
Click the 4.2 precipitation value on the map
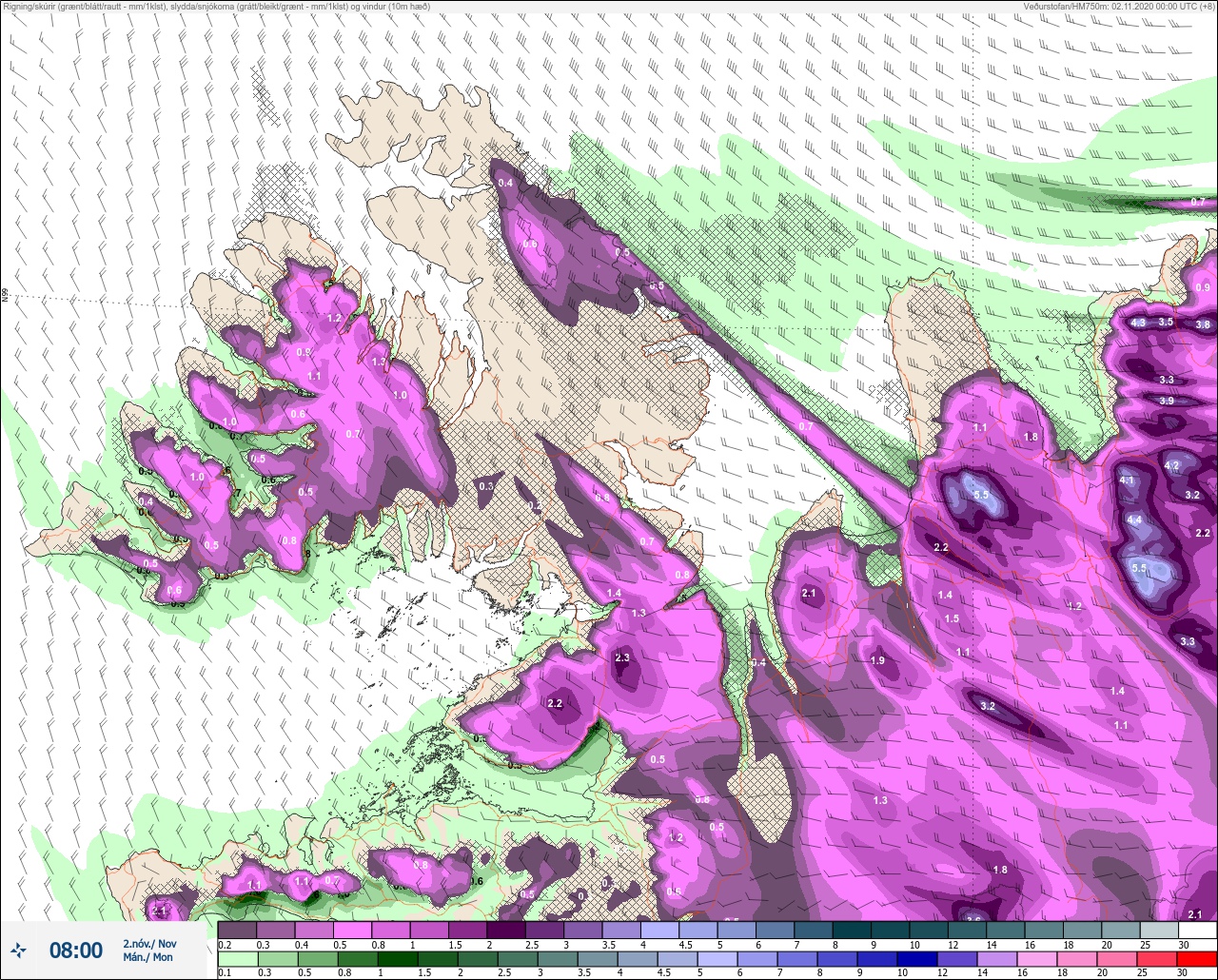(1172, 465)
